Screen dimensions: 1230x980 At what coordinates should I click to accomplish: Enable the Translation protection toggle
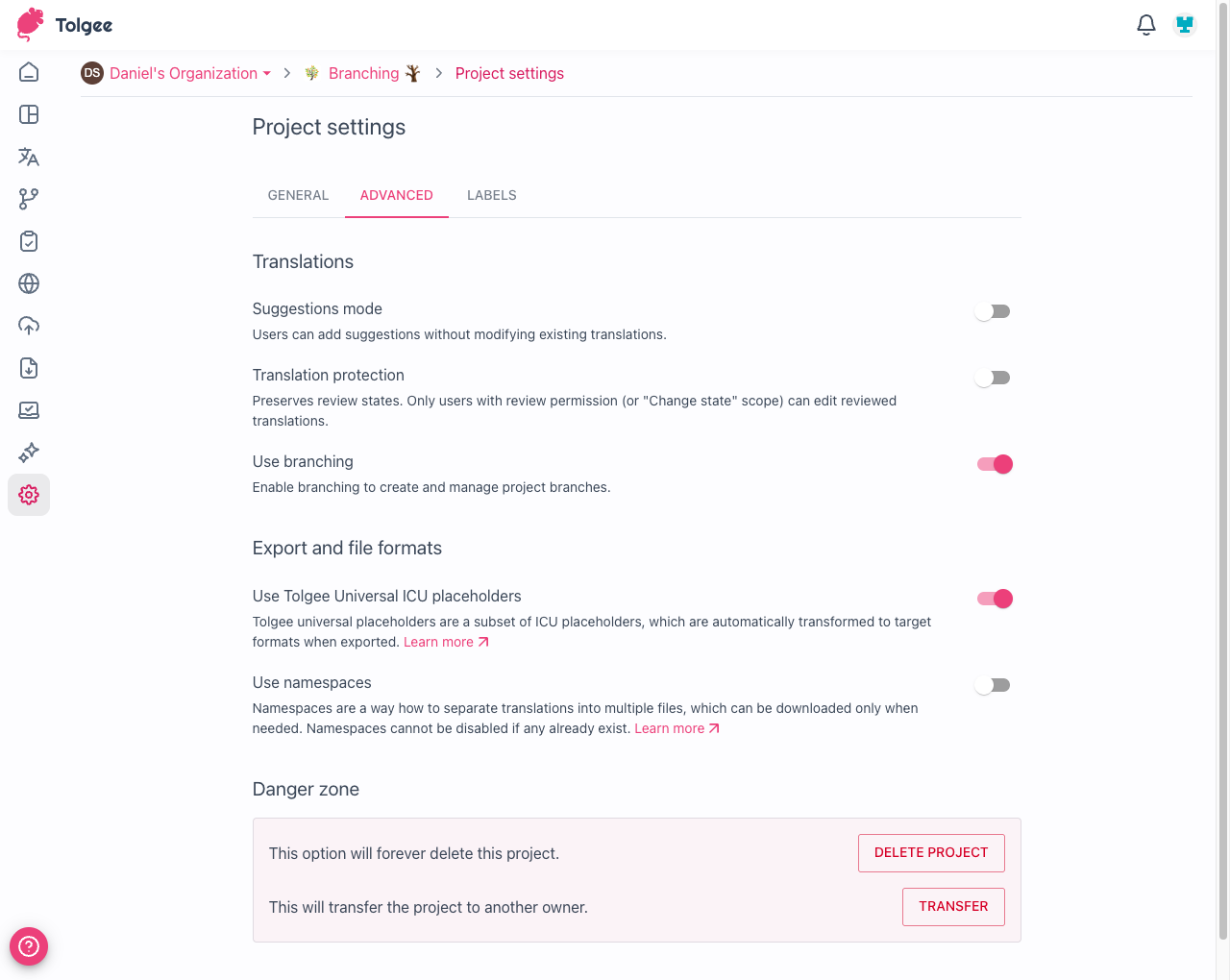(x=993, y=377)
